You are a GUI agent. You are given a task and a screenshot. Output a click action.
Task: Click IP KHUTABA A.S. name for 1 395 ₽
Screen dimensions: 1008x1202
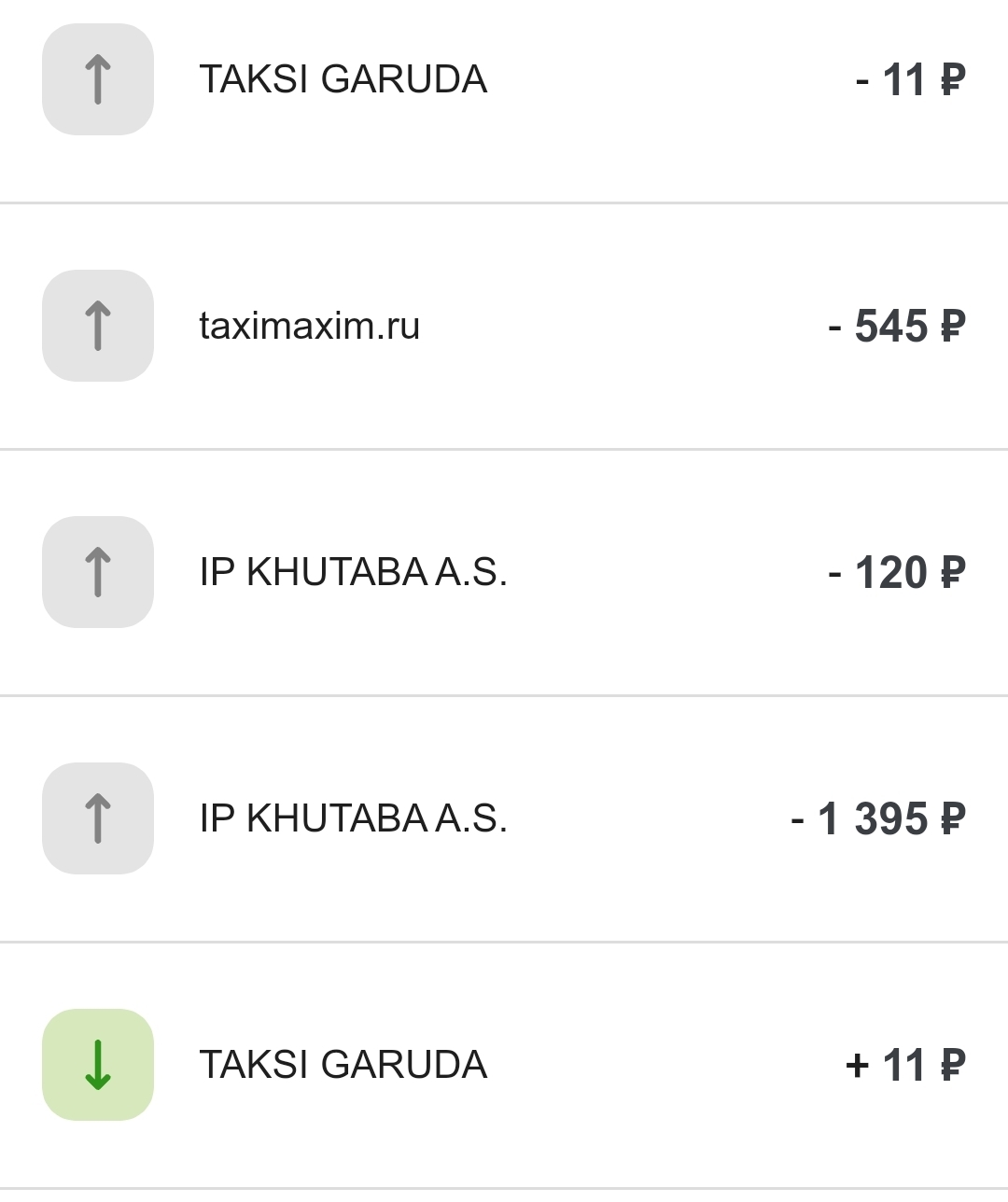tap(353, 818)
